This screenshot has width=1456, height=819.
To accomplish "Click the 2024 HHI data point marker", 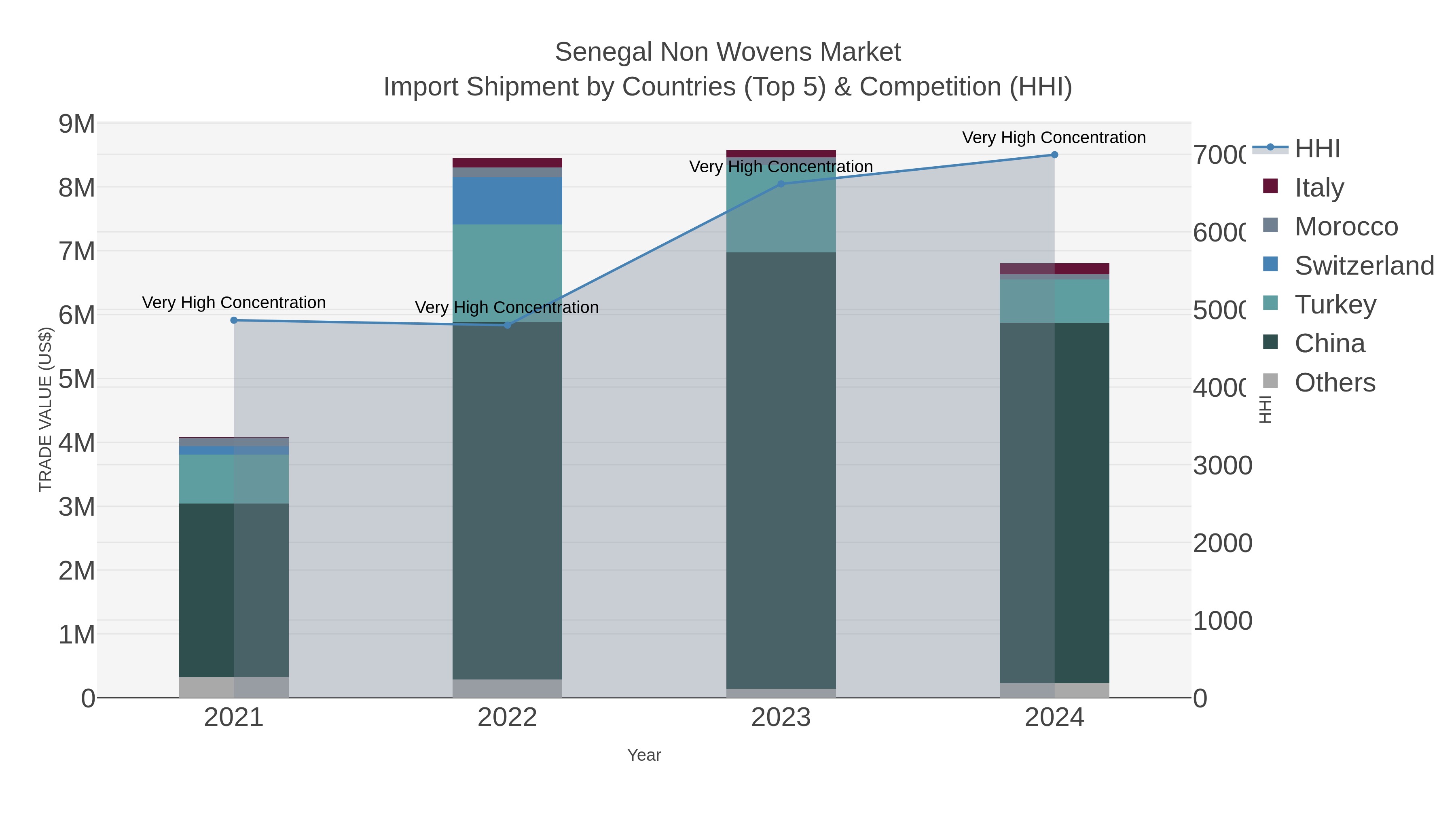I will pos(1055,155).
